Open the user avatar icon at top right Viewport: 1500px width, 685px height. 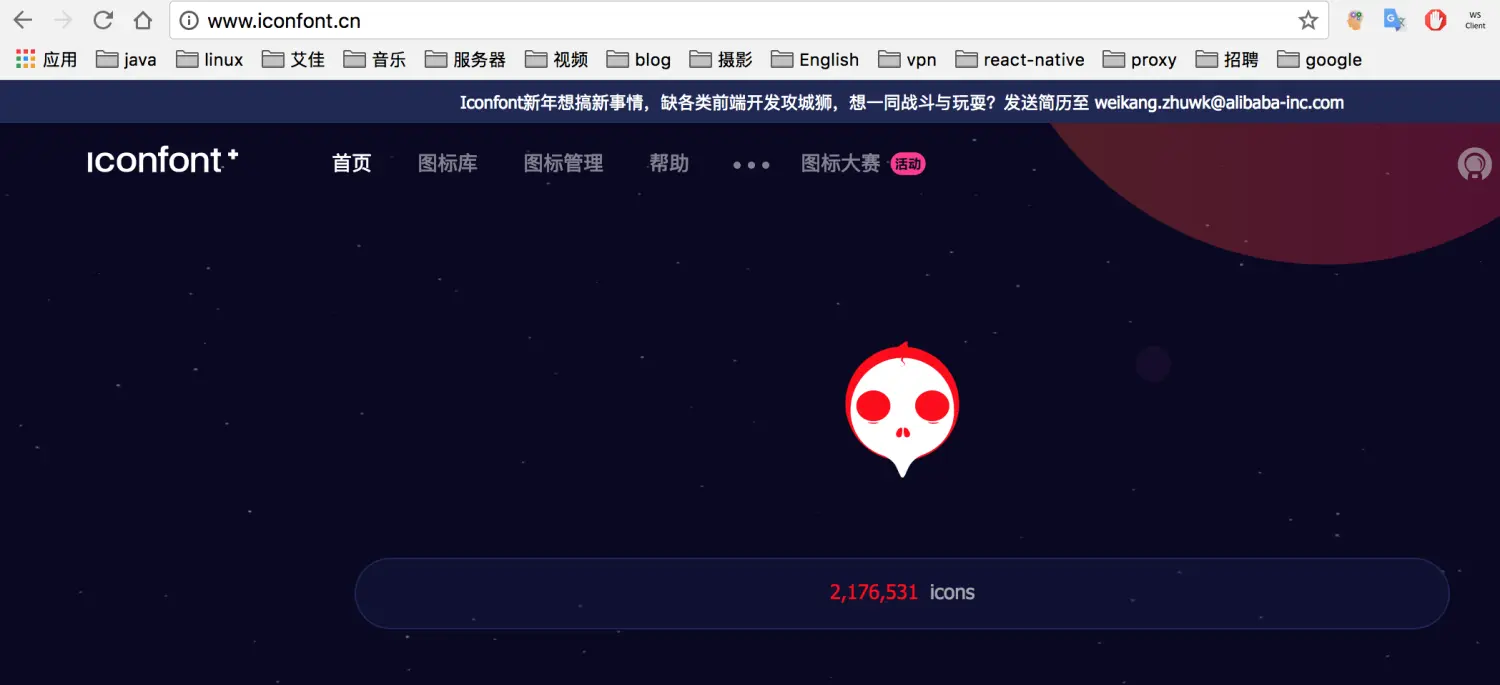pos(1475,164)
